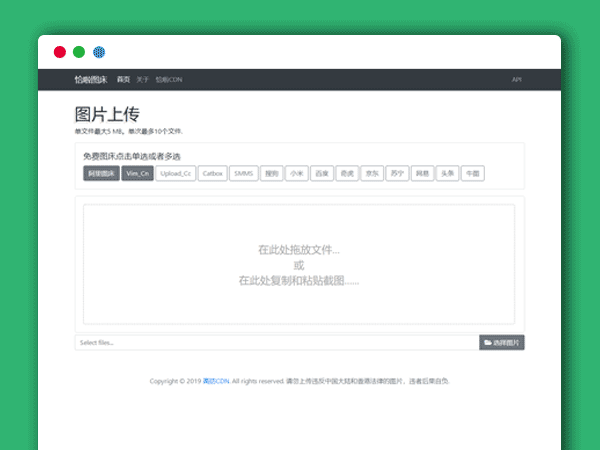Click the folder icon in 选择图片 button
600x450 pixels.
click(x=487, y=343)
